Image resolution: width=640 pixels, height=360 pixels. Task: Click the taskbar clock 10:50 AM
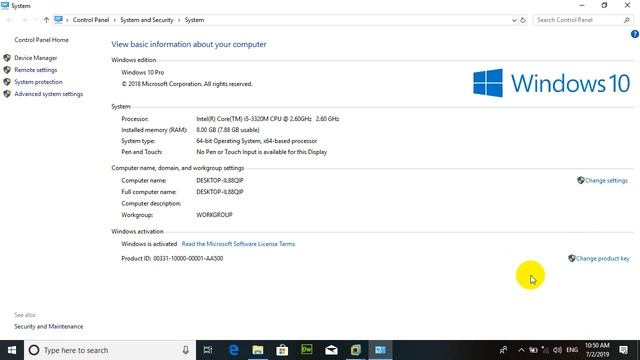click(597, 350)
